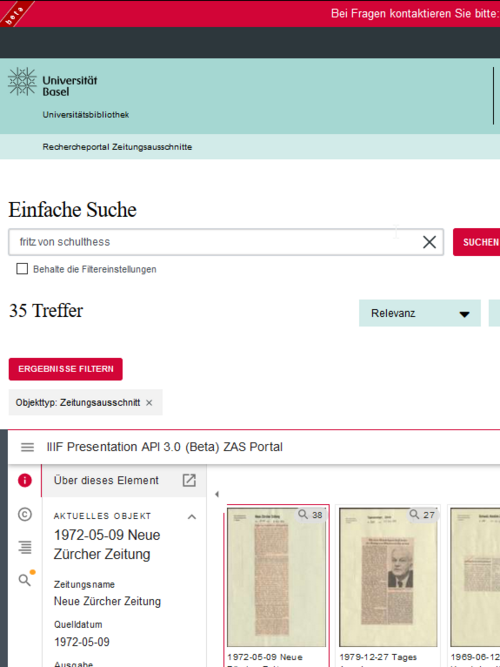
Task: Click ERGEBNISSE FILTERN button
Action: [x=66, y=369]
